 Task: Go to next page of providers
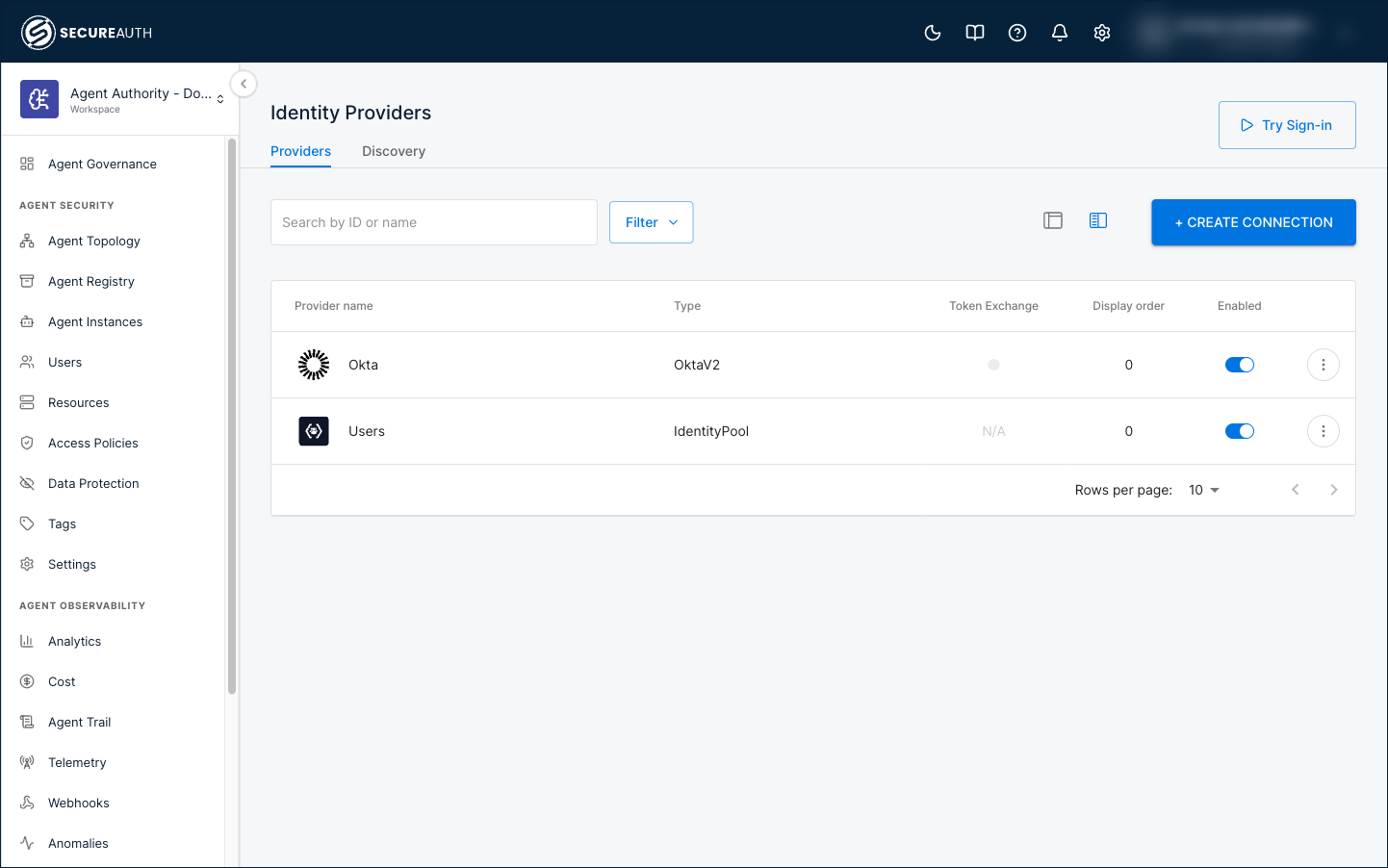[x=1334, y=490]
